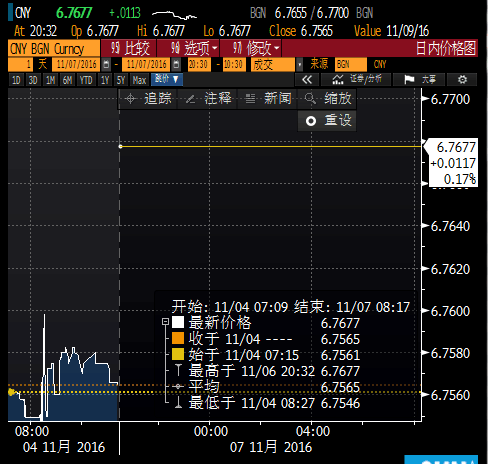Open the start date calendar picker icon

pos(106,64)
